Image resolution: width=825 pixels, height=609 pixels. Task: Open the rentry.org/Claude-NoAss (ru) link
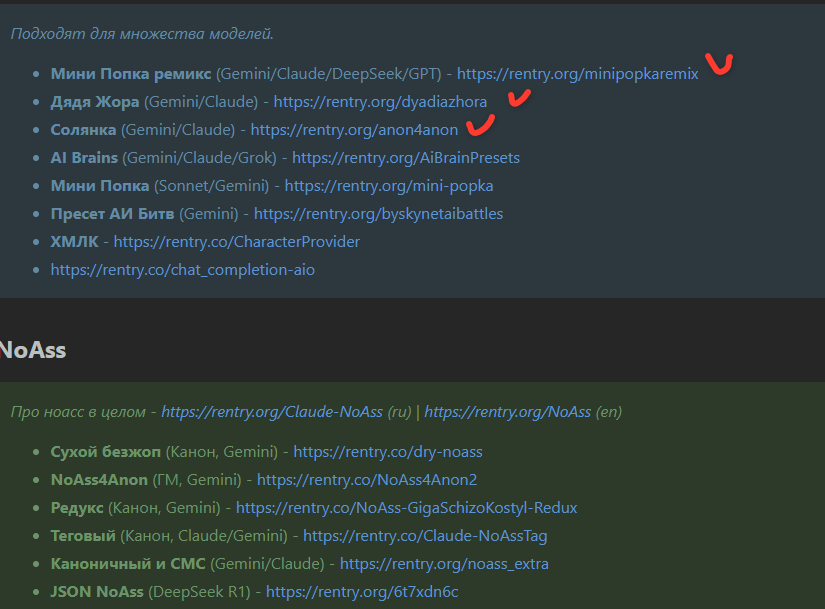tap(272, 412)
